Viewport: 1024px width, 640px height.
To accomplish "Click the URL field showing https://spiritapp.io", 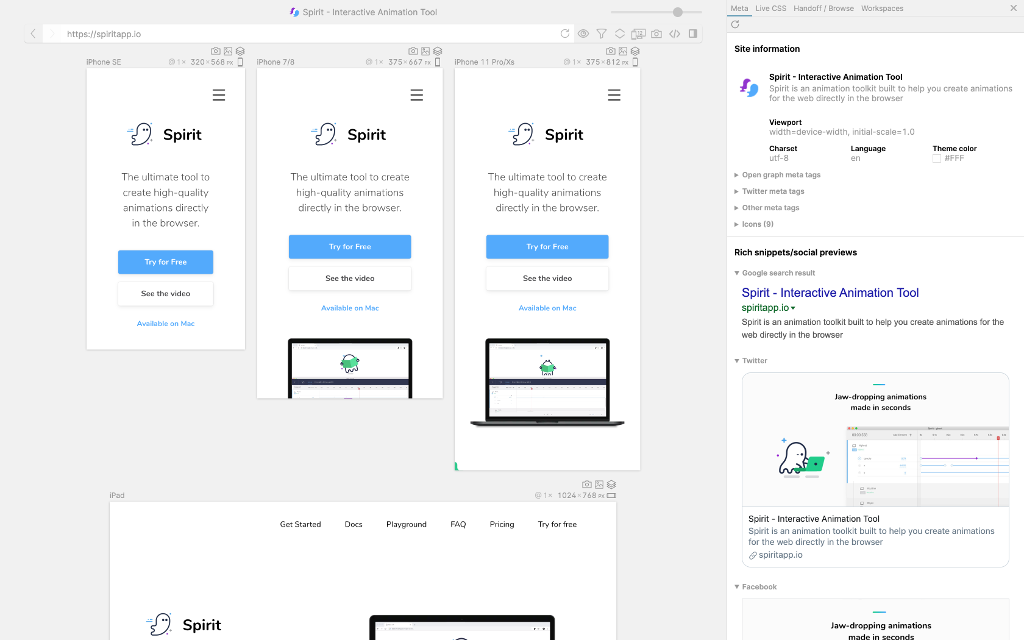I will tap(307, 33).
